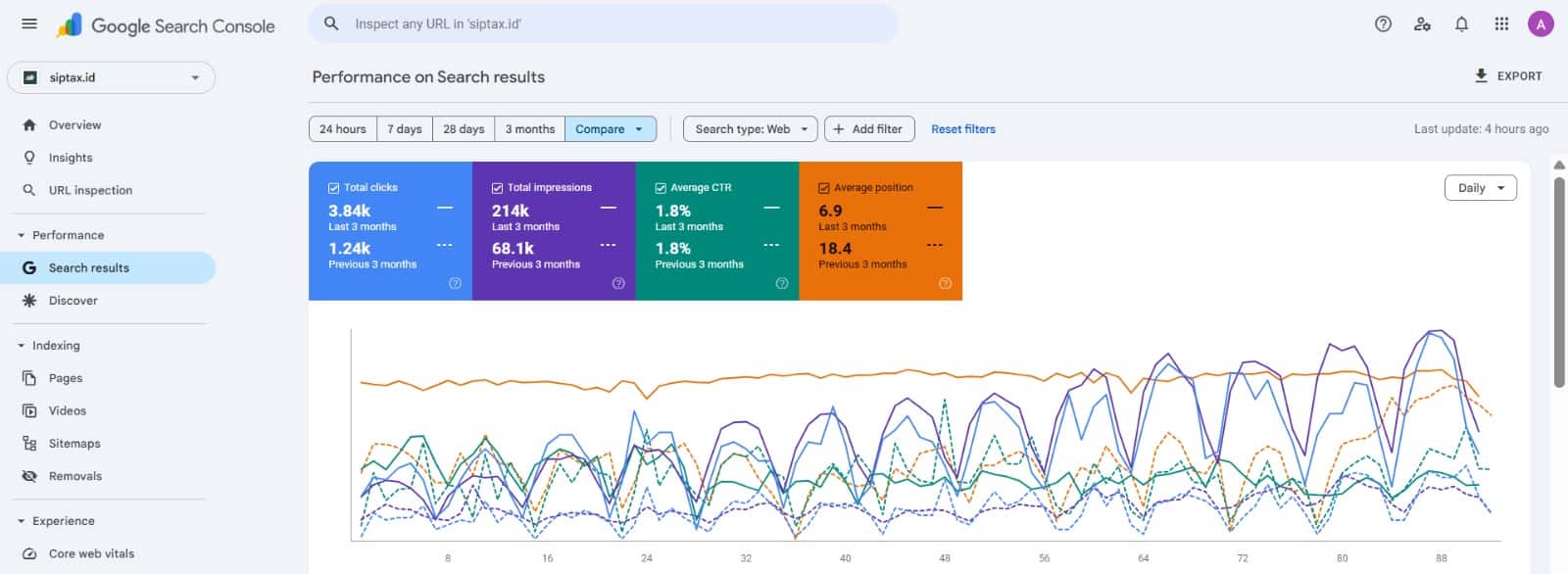The image size is (1568, 574).
Task: Open the notifications bell
Action: coord(1461,24)
